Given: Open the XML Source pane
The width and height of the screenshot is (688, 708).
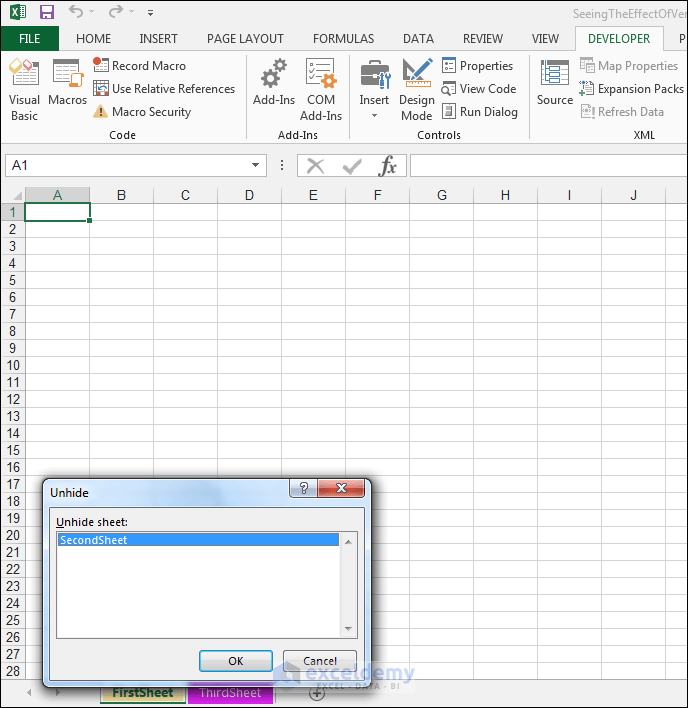Looking at the screenshot, I should pyautogui.click(x=555, y=82).
